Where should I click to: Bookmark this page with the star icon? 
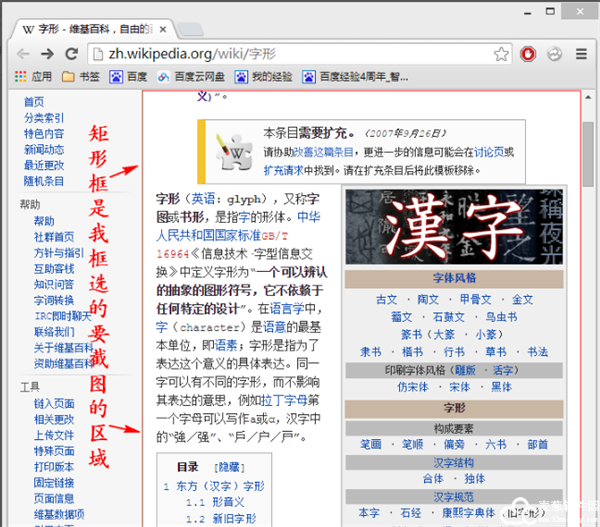(501, 54)
